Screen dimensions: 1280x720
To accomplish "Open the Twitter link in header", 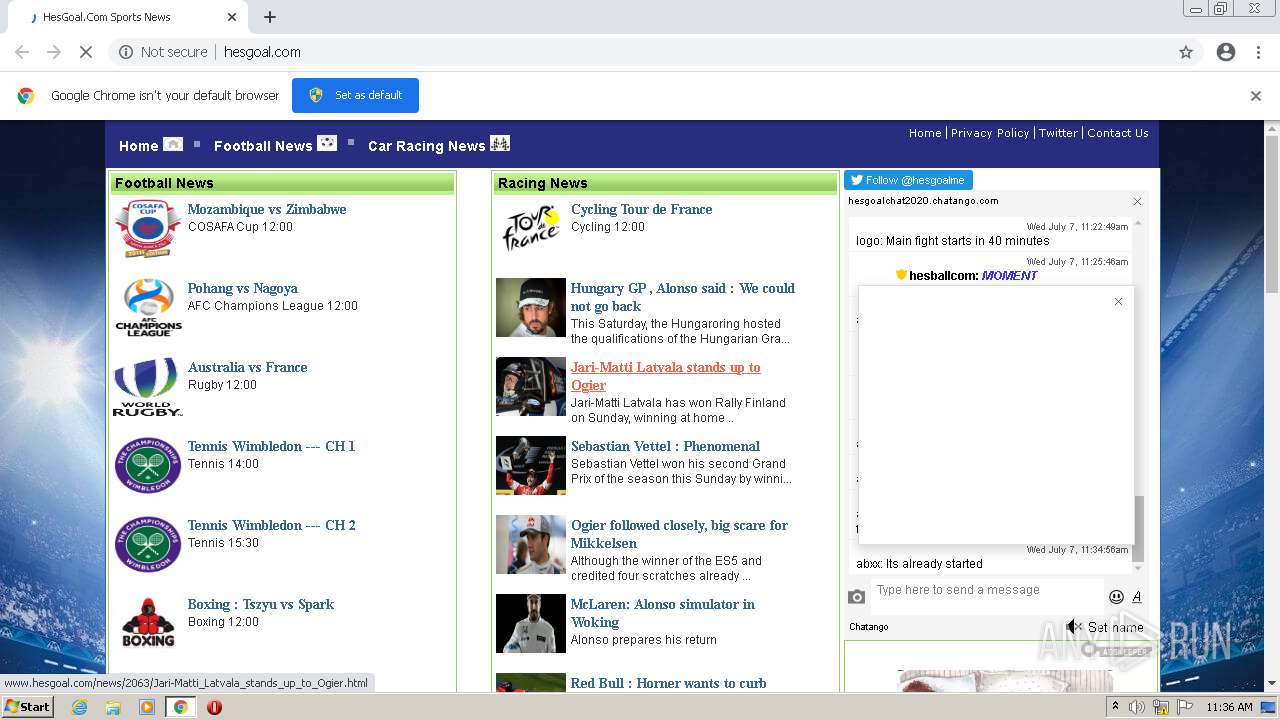I will click(x=1058, y=133).
